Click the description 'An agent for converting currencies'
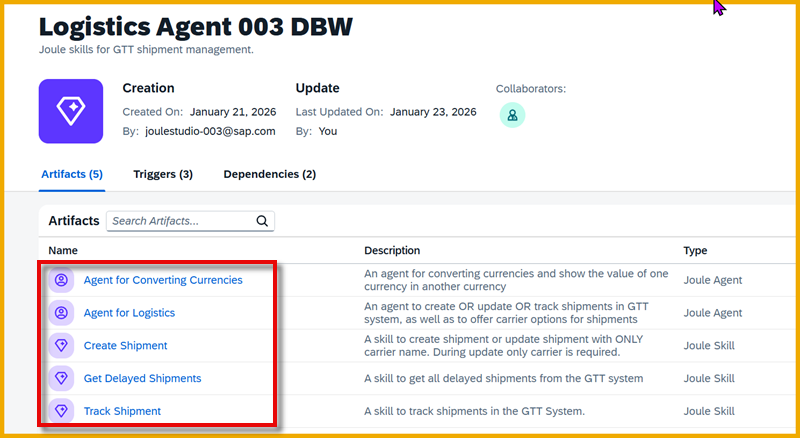 [516, 280]
